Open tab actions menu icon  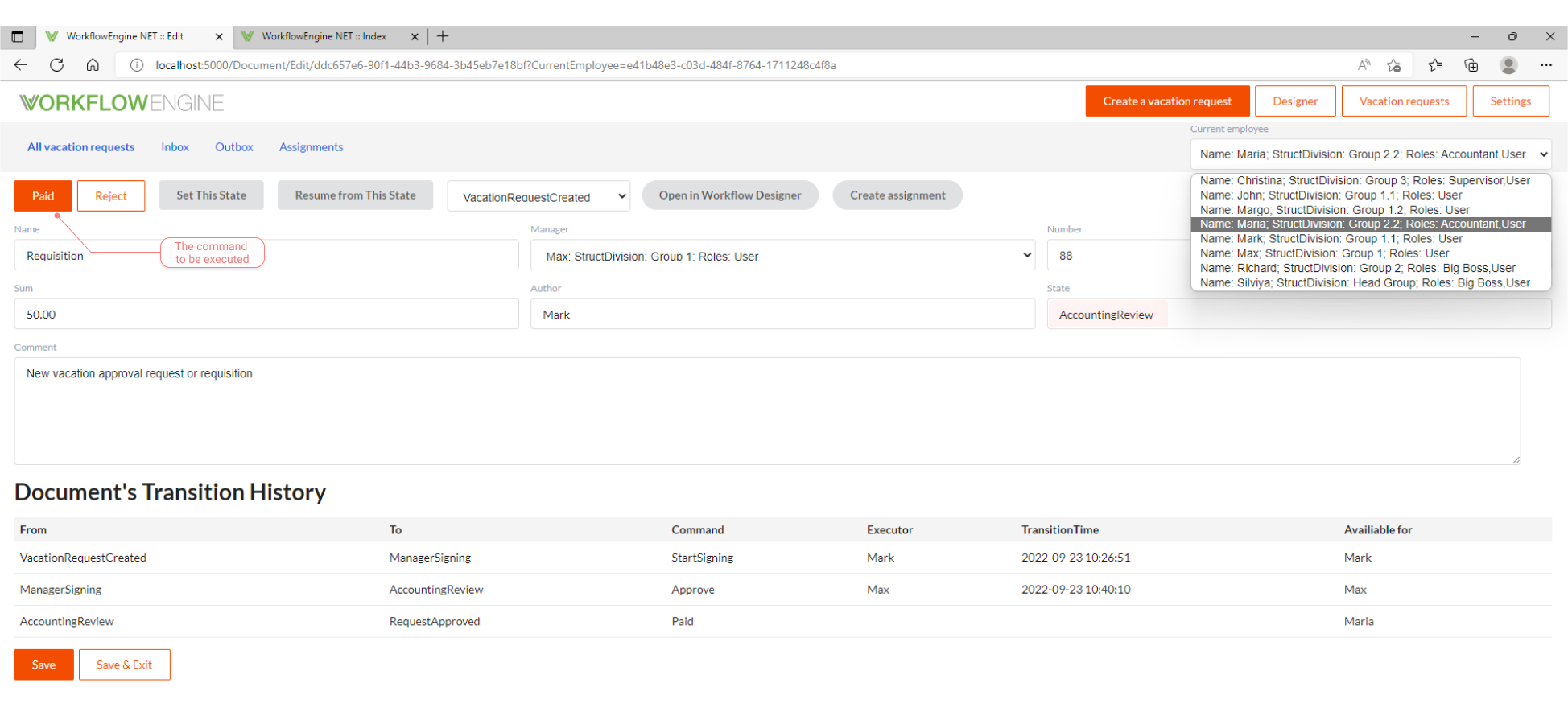coord(18,36)
